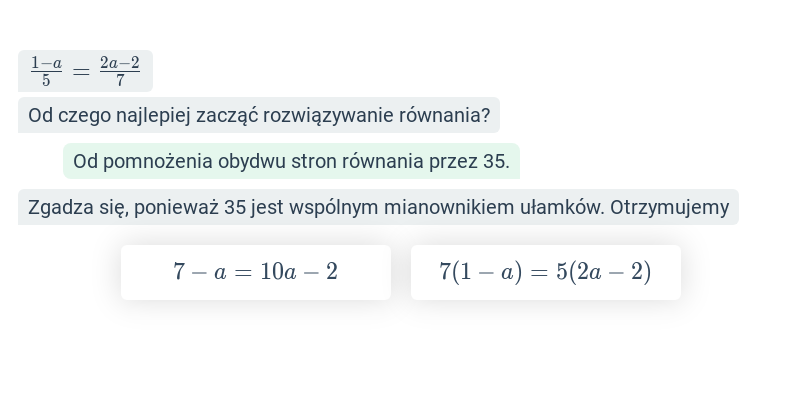Click the message starting 'Zgadza się, ponieważ'

click(378, 207)
